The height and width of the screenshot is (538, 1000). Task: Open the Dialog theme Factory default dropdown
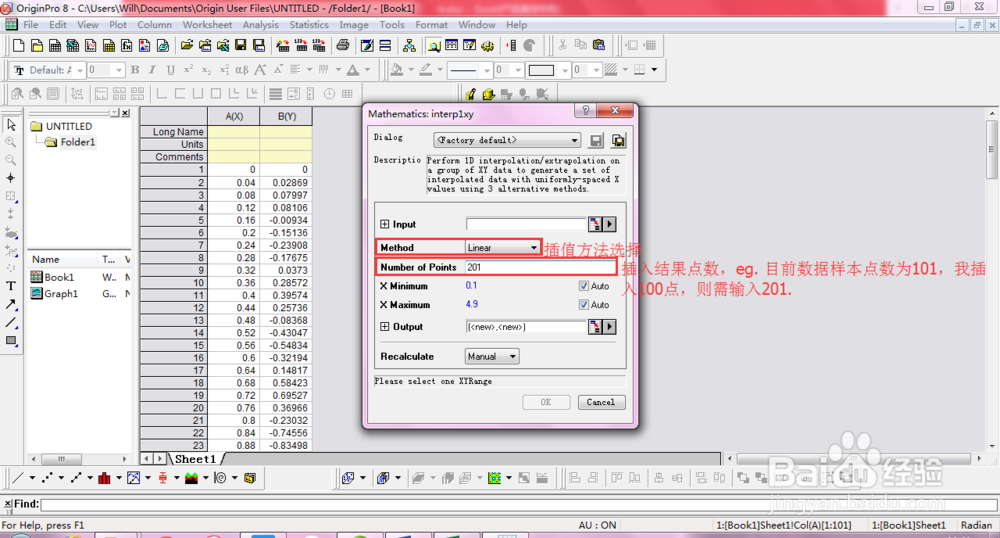coord(507,140)
